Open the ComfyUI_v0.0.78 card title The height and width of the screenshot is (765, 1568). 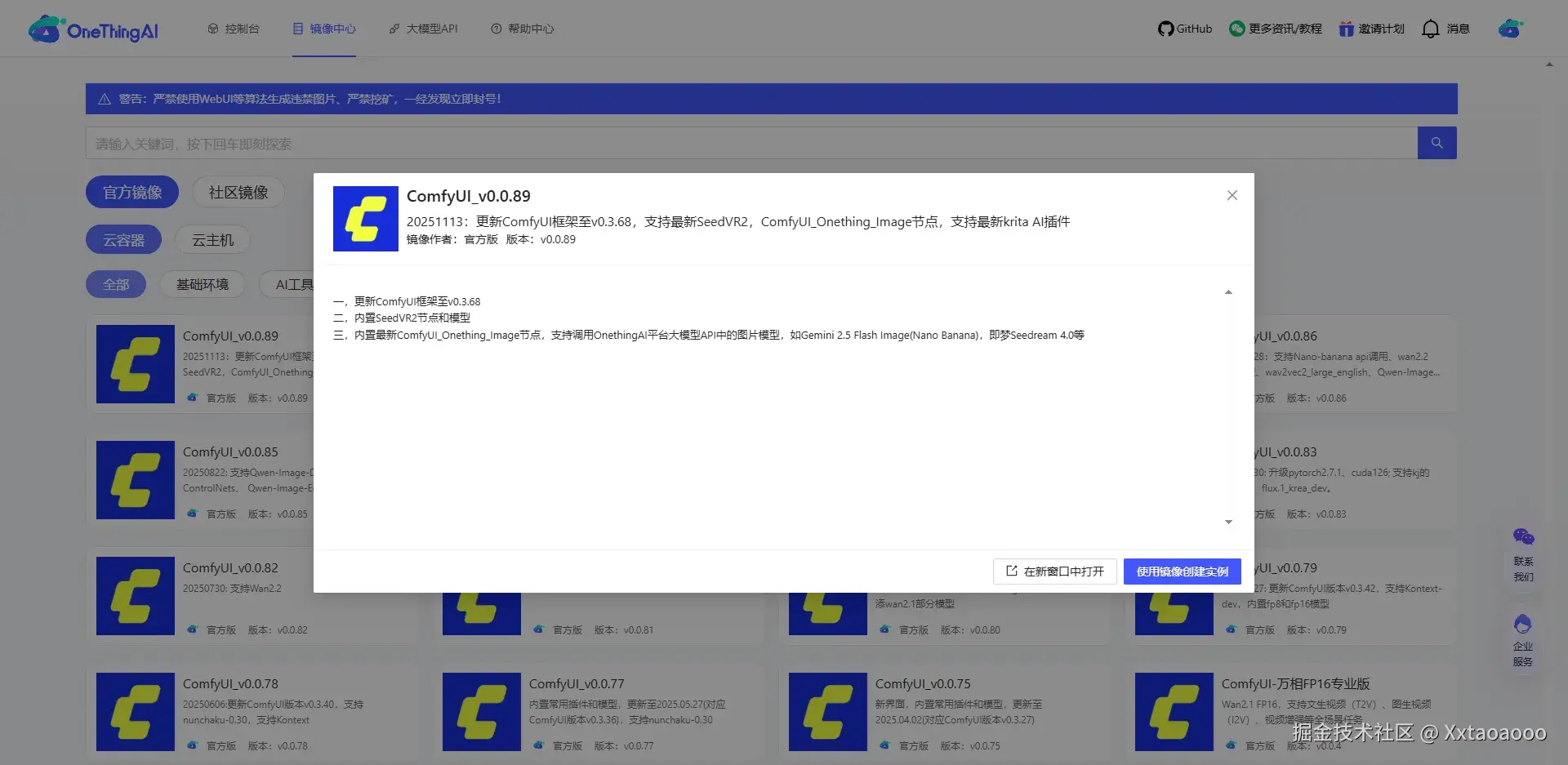tap(230, 683)
